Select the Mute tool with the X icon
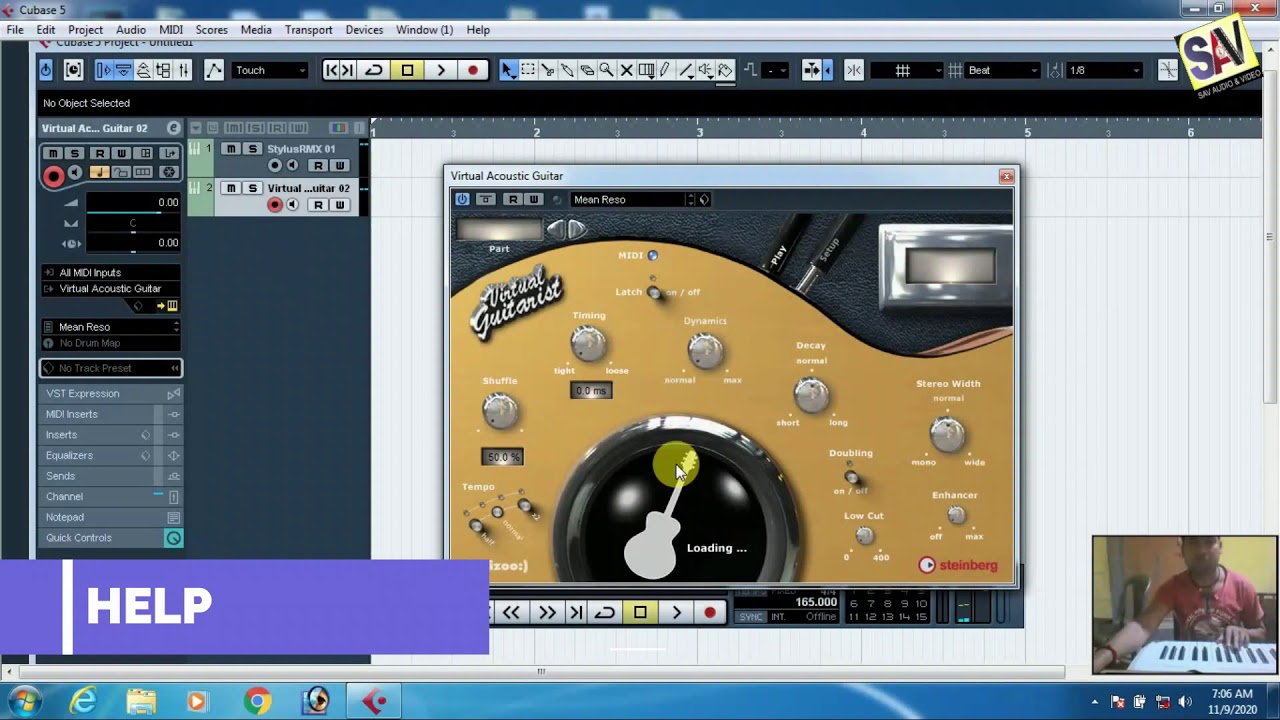This screenshot has width=1280, height=720. tap(626, 72)
